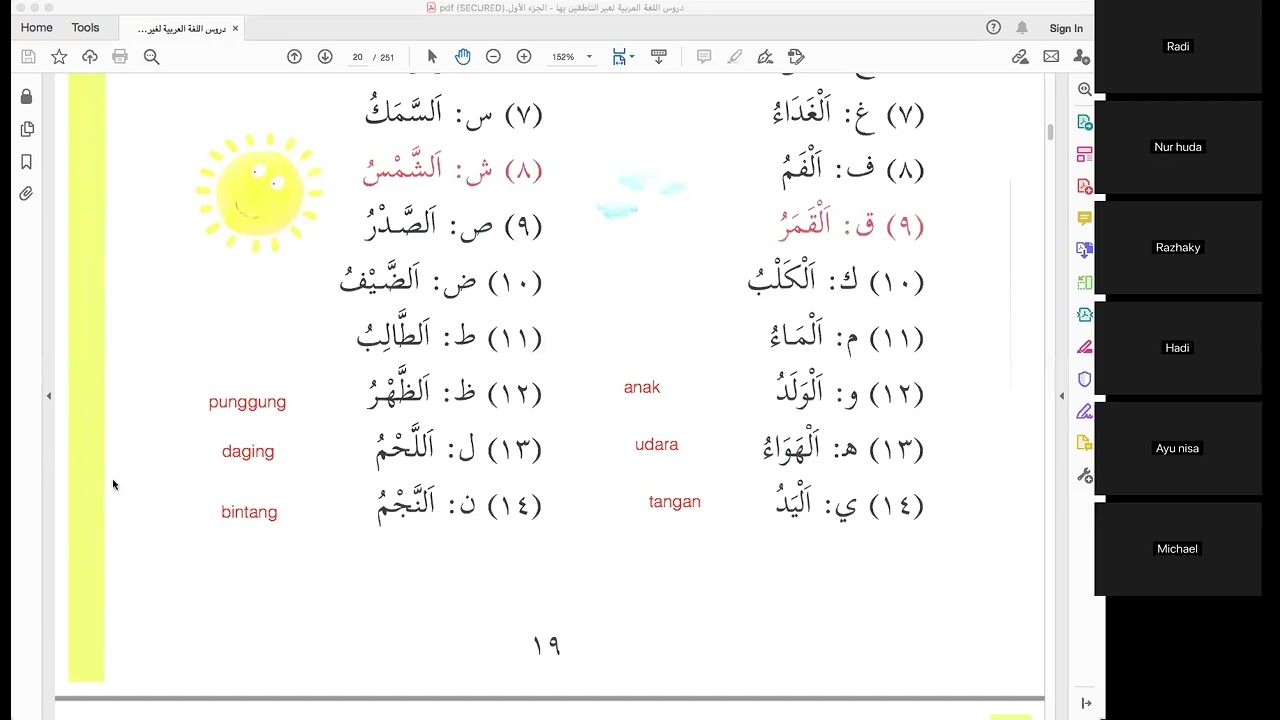Share a link to this file
The image size is (1280, 720).
coord(1020,57)
